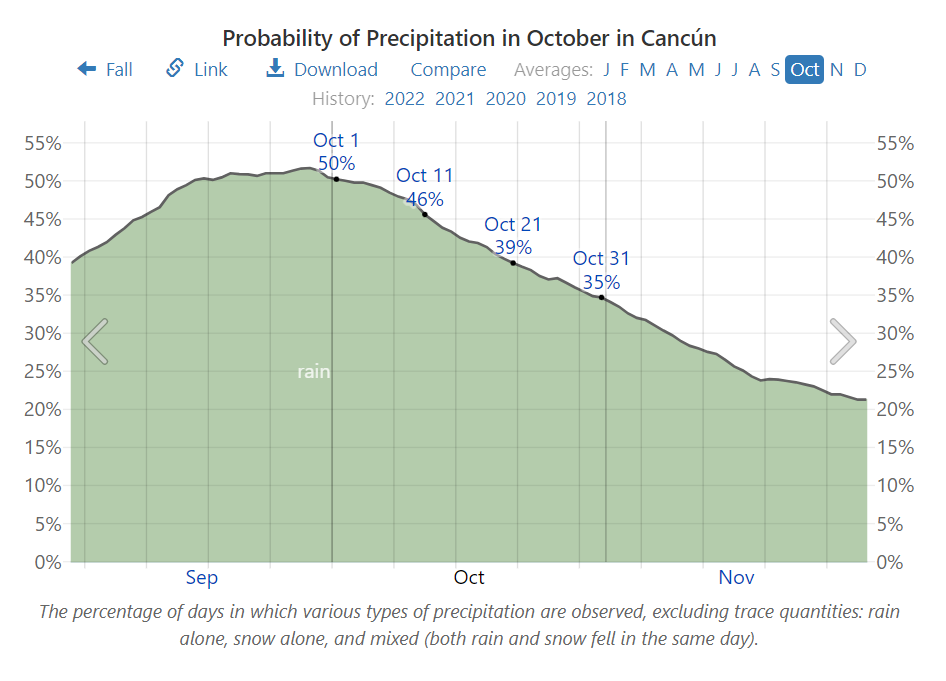Select the Oct 31 data point marker
The image size is (946, 681).
coord(601,296)
